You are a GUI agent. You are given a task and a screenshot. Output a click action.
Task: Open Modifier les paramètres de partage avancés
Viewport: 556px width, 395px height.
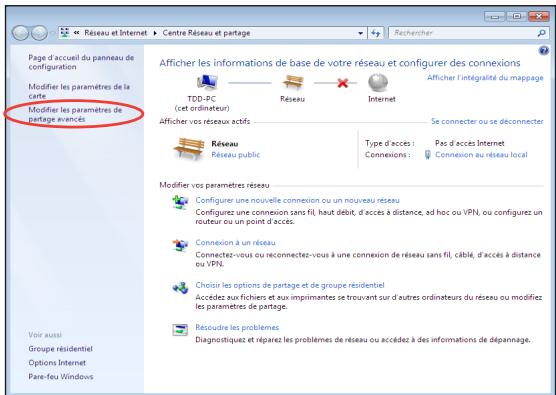pyautogui.click(x=75, y=114)
